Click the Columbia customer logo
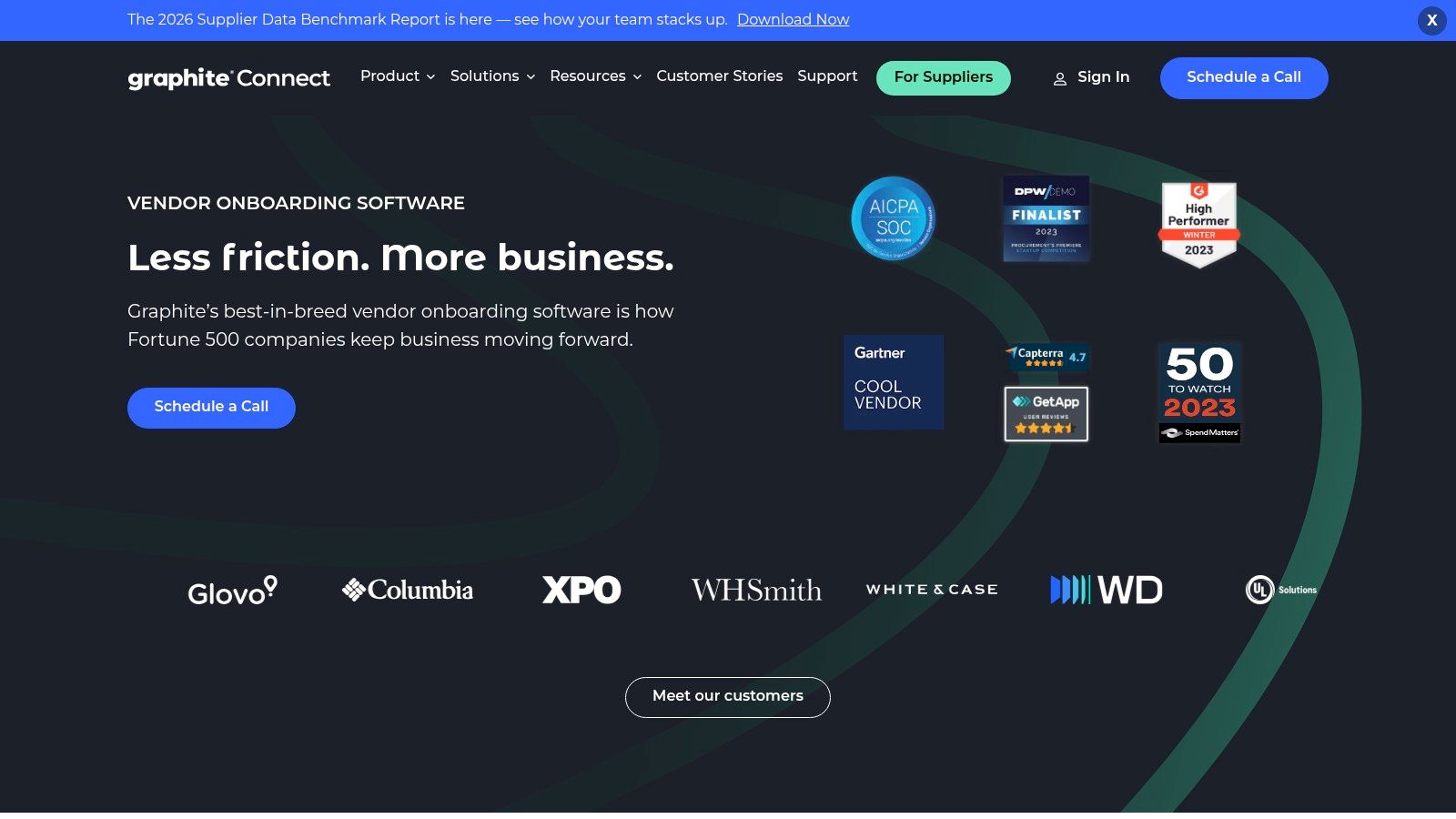Viewport: 1456px width, 819px height. pos(408,591)
